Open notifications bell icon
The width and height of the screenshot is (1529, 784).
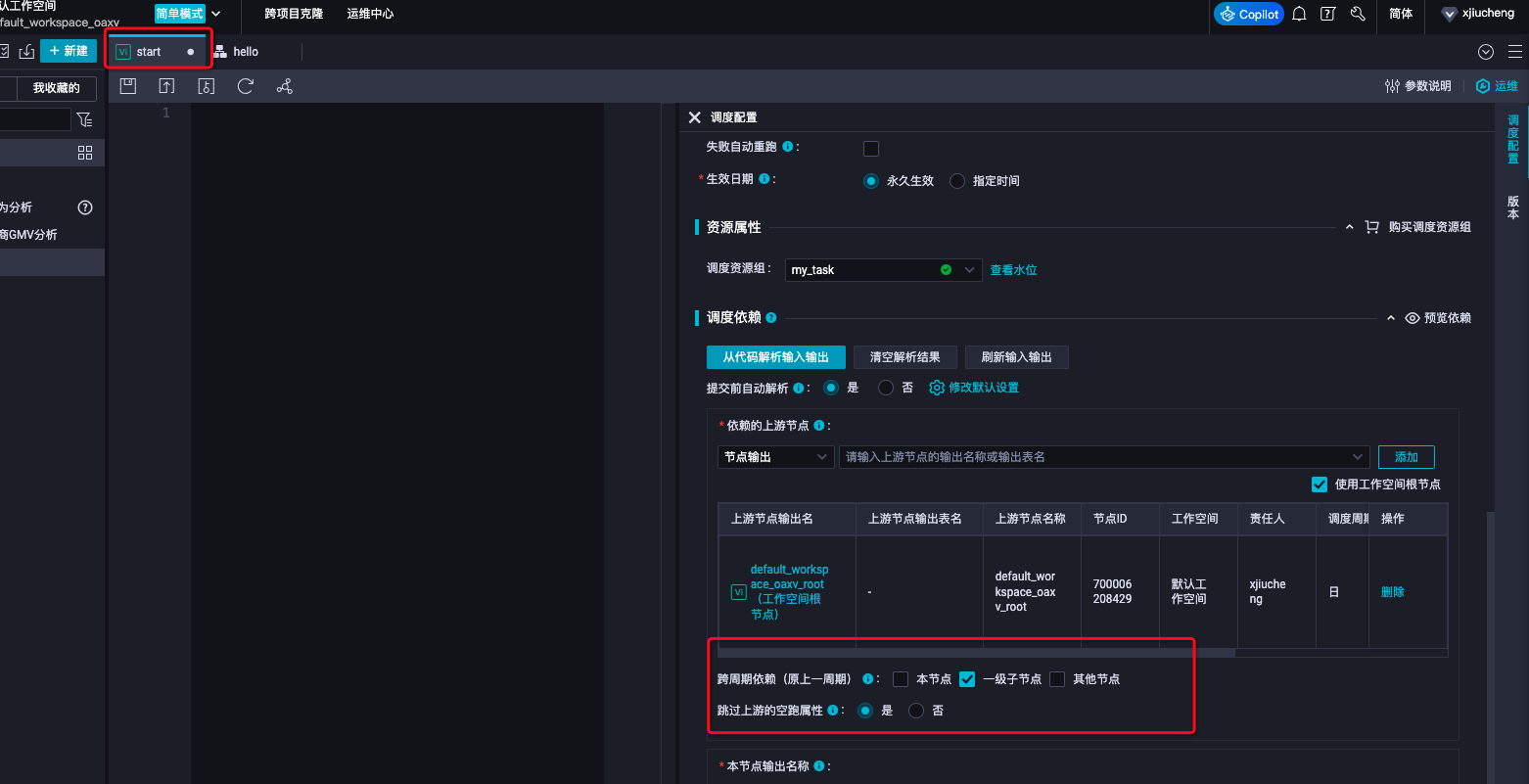click(x=1299, y=14)
